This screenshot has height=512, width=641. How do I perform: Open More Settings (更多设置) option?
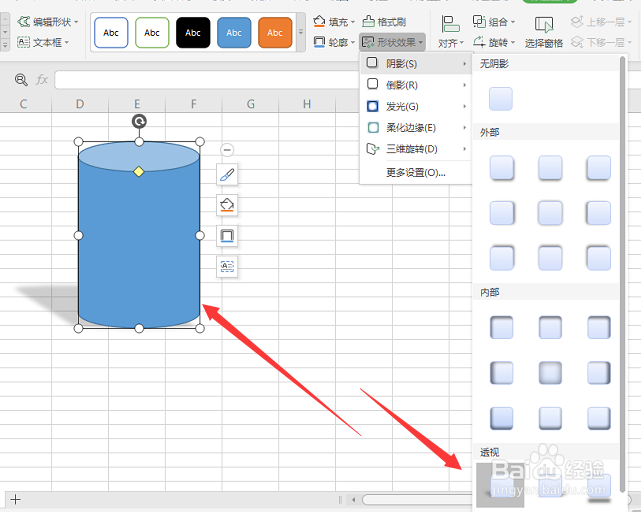click(416, 173)
